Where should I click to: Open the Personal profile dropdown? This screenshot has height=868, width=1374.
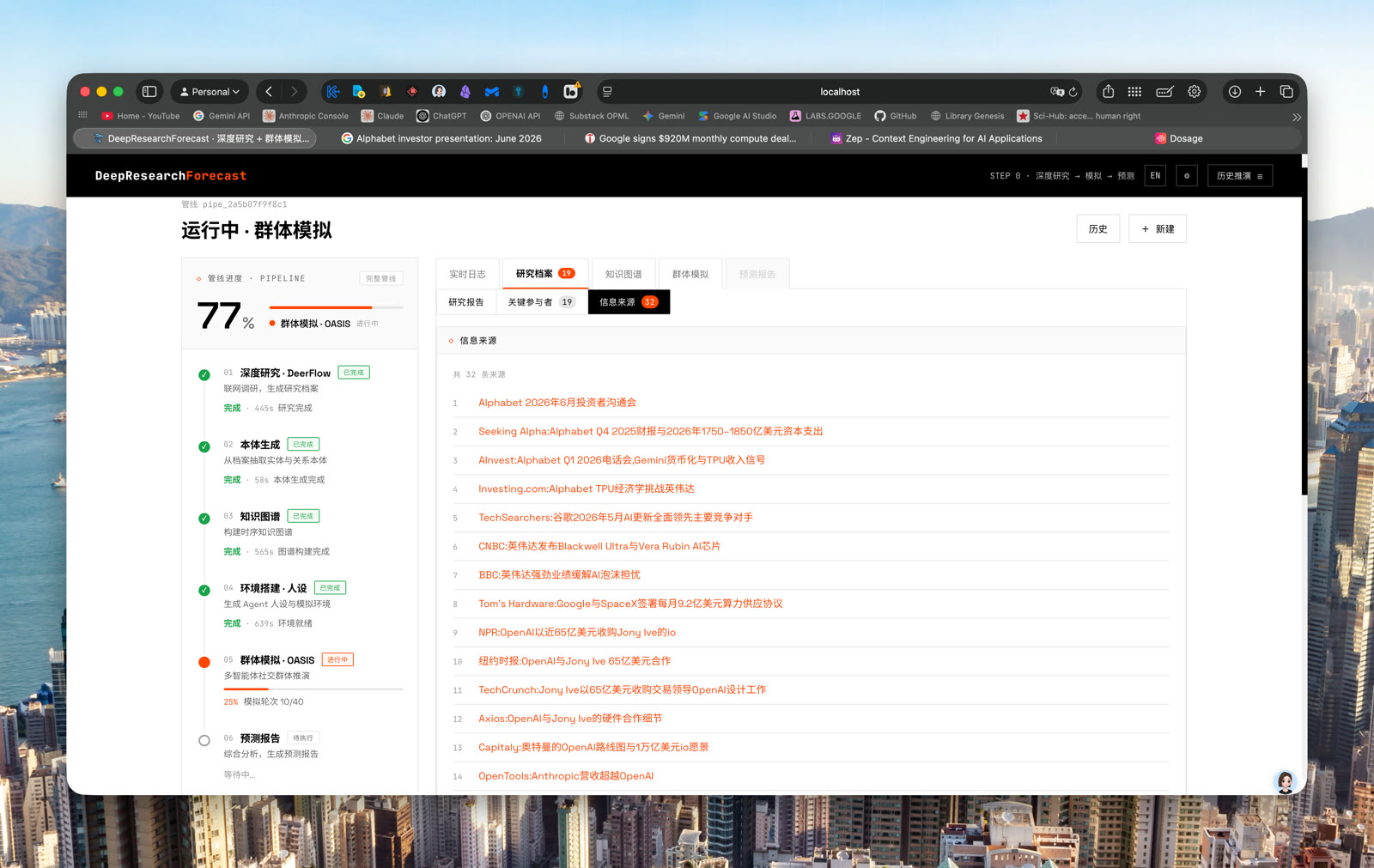210,92
